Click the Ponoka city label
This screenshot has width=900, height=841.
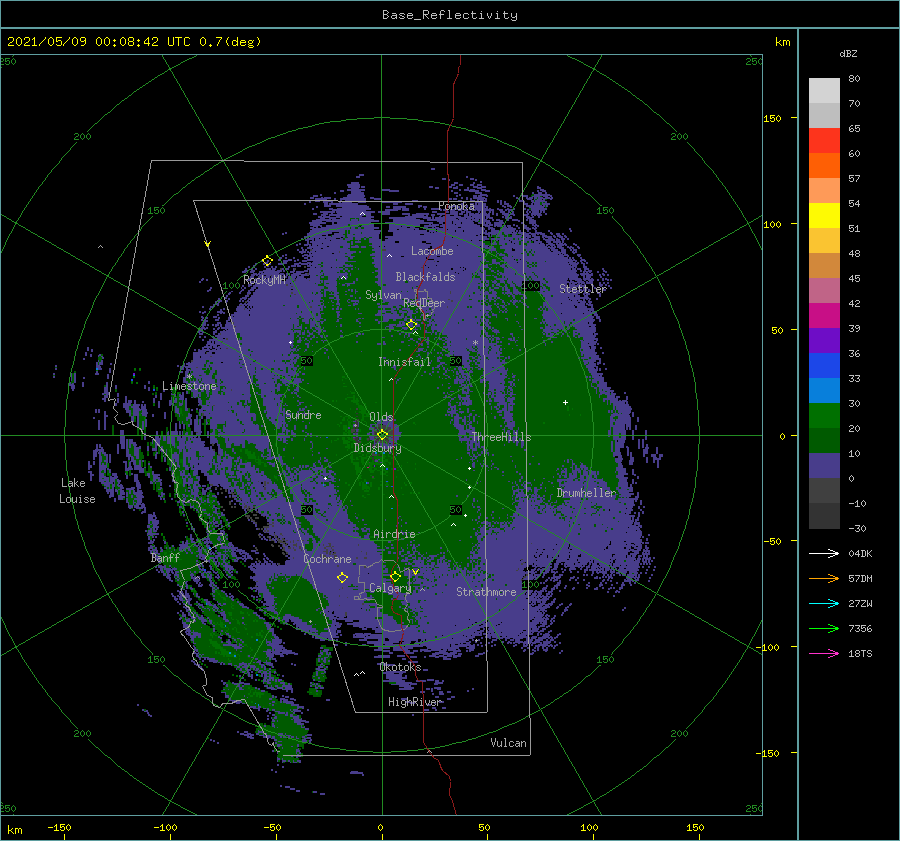tap(456, 206)
